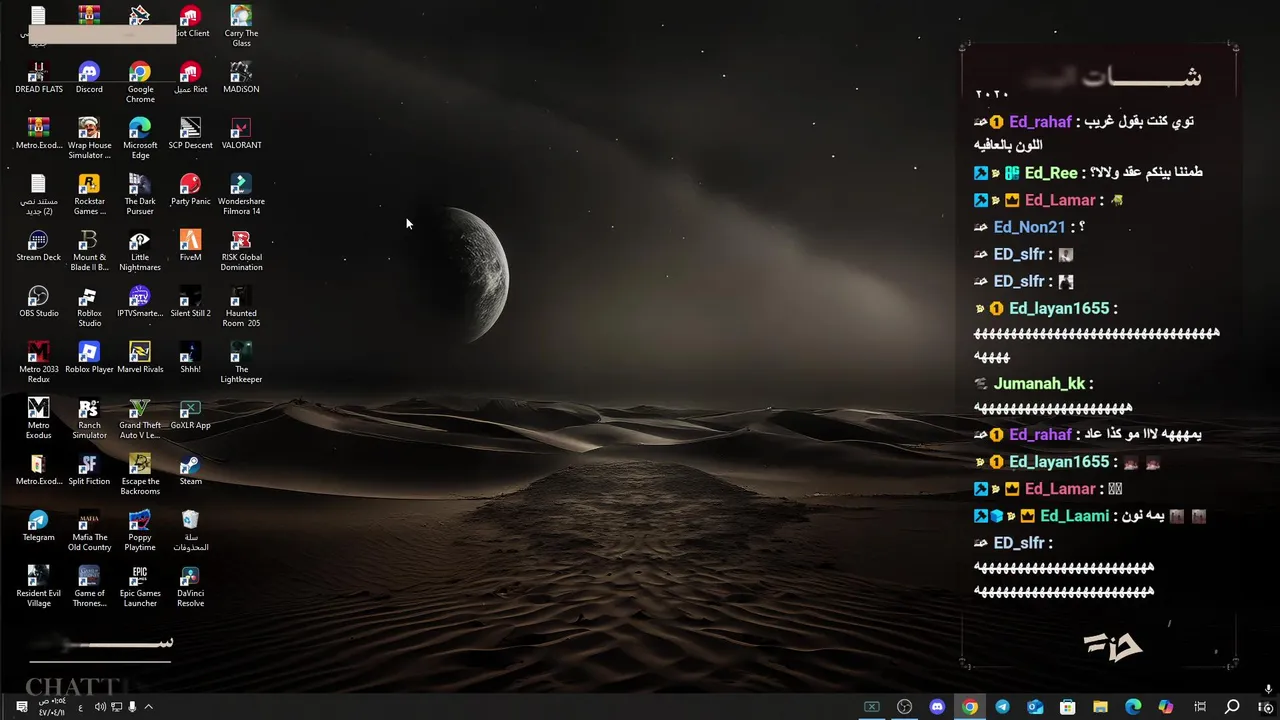The image size is (1280, 720).
Task: Open Telegram from the taskbar
Action: [x=1002, y=707]
